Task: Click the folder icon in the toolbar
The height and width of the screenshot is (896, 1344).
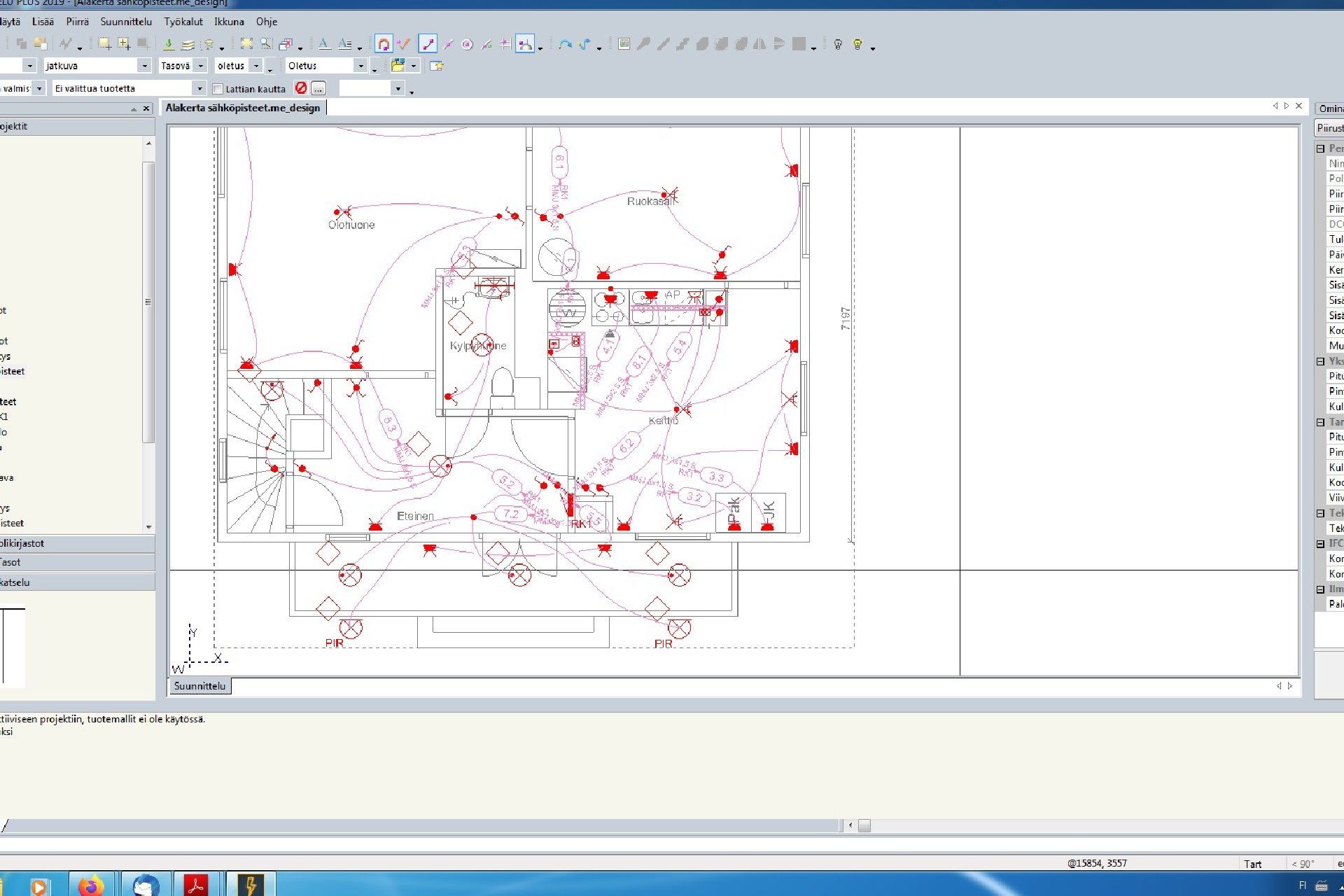Action: [398, 66]
